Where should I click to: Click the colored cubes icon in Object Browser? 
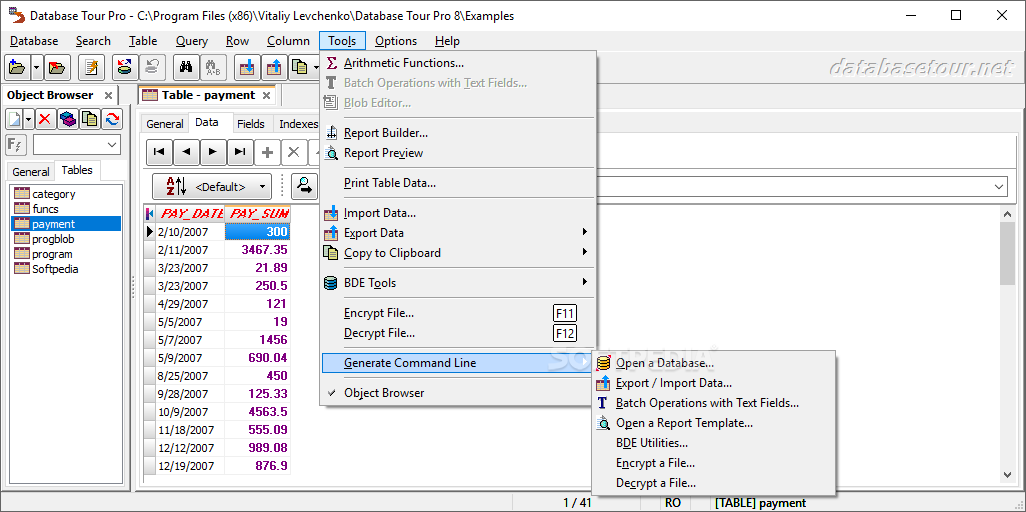pyautogui.click(x=67, y=119)
